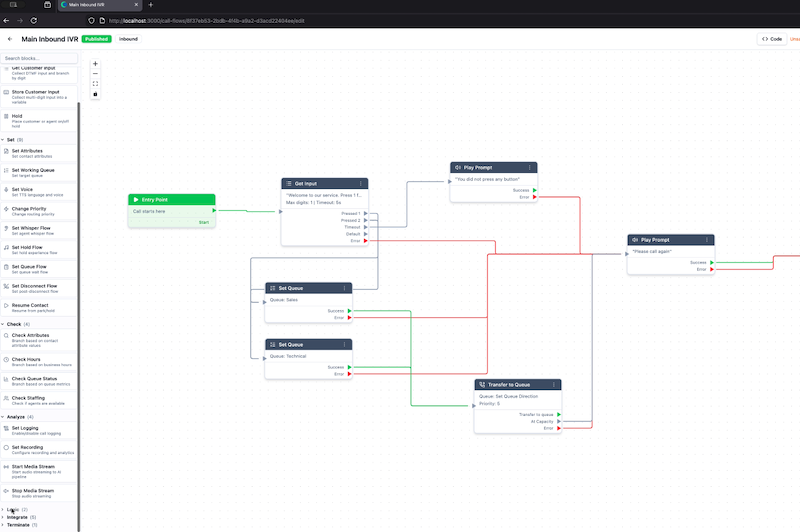
Task: Click the reload page browser button
Action: coord(35,20)
